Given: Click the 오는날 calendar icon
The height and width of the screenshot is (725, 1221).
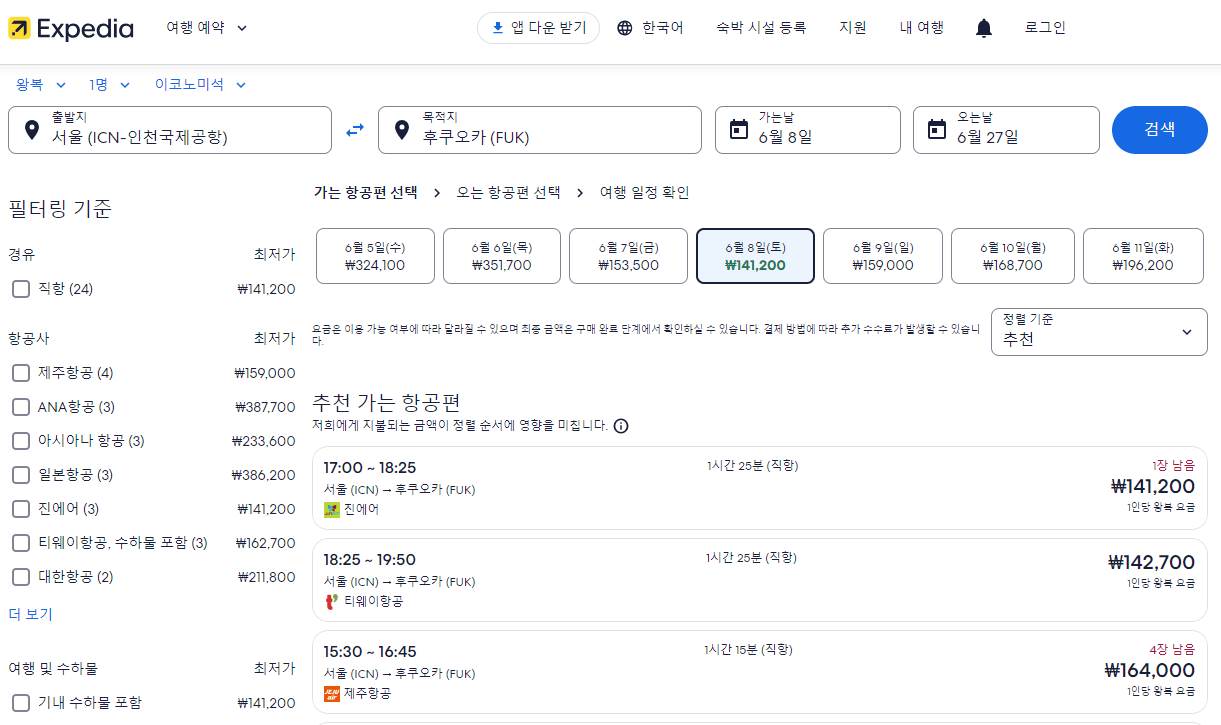Looking at the screenshot, I should point(937,129).
